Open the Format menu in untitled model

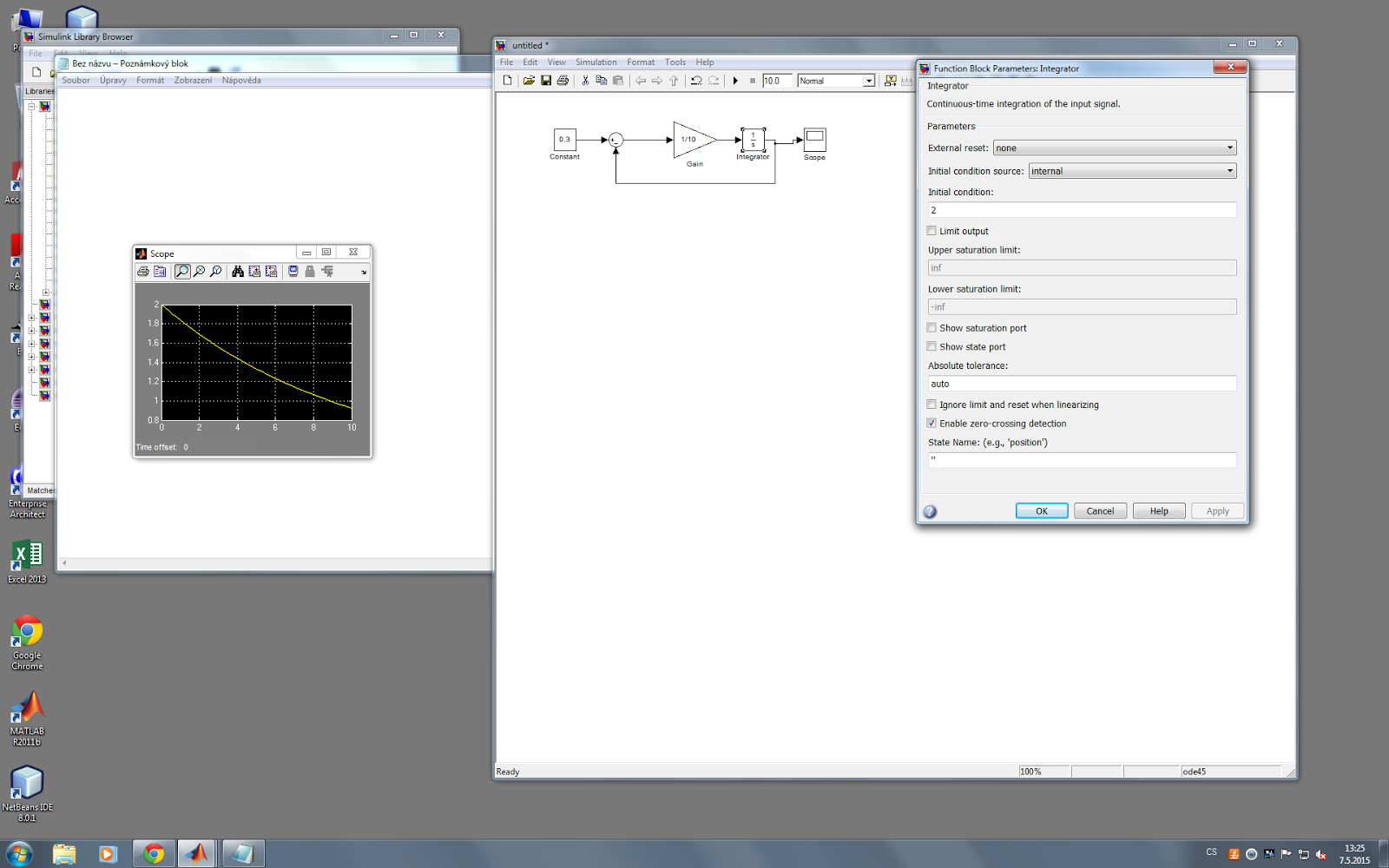[641, 62]
